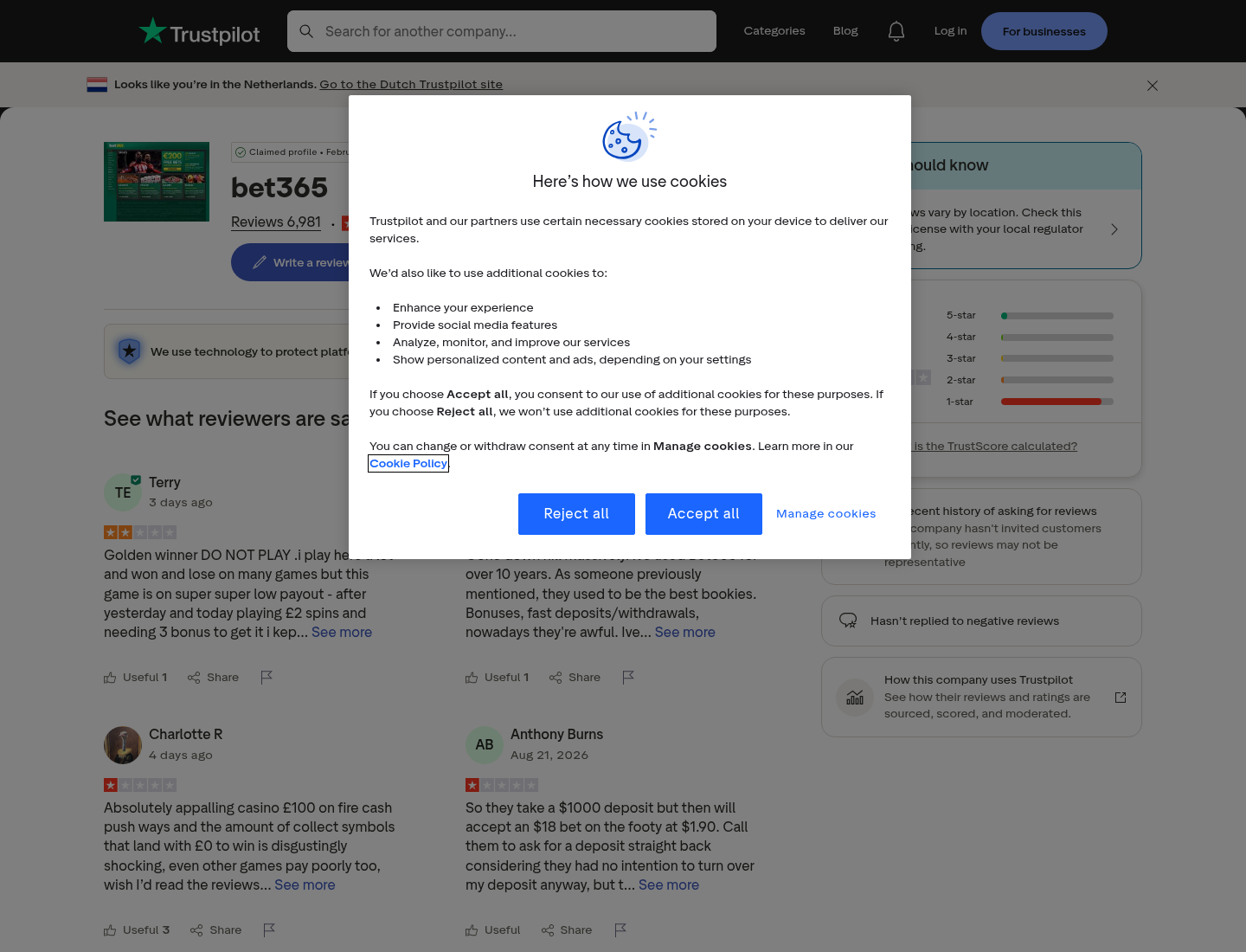Open the Cookie Policy link
Viewport: 1246px width, 952px height.
click(x=408, y=464)
